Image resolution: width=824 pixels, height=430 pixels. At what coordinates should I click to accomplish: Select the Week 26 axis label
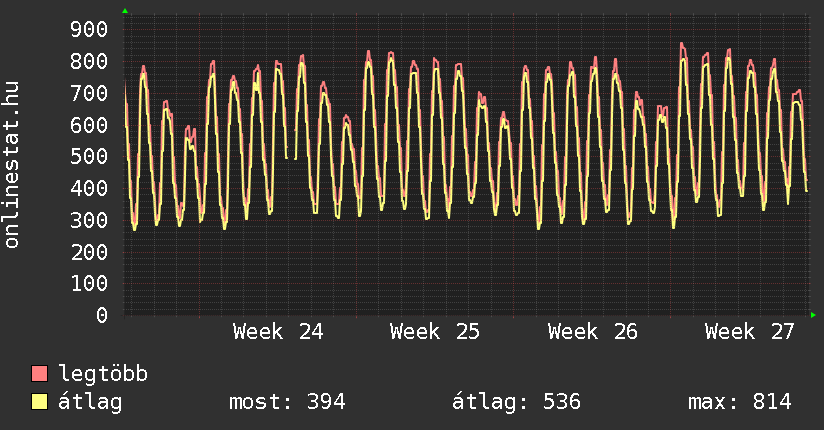pos(592,332)
